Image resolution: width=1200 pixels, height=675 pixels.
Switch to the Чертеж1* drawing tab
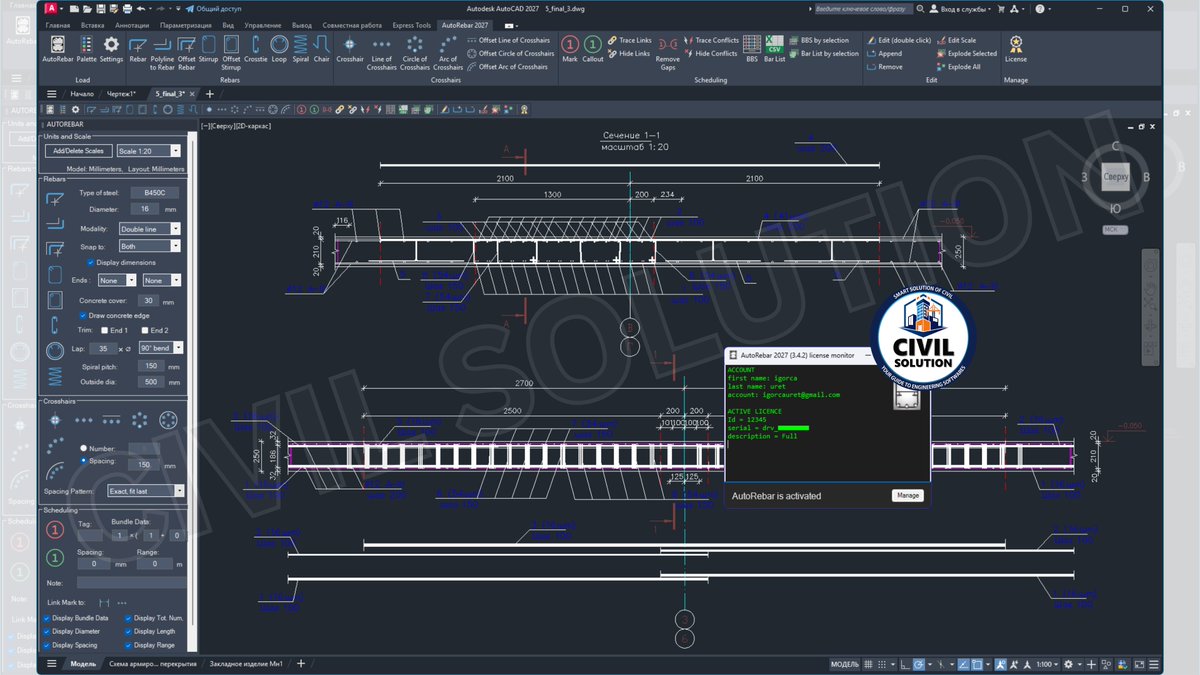coord(121,93)
